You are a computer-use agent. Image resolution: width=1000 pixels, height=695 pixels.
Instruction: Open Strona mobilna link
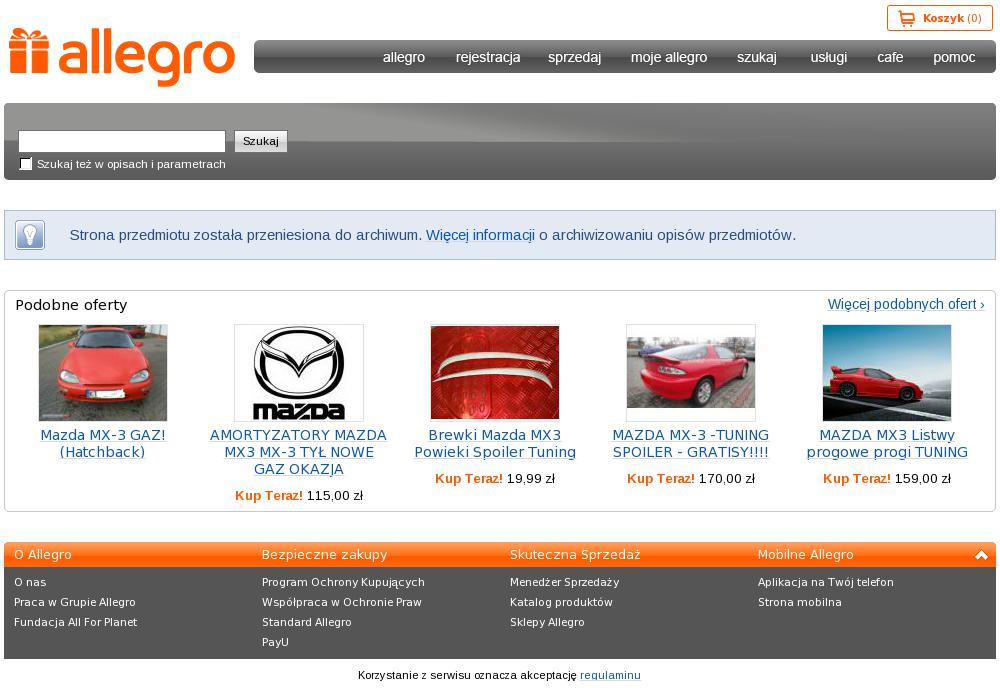click(800, 602)
